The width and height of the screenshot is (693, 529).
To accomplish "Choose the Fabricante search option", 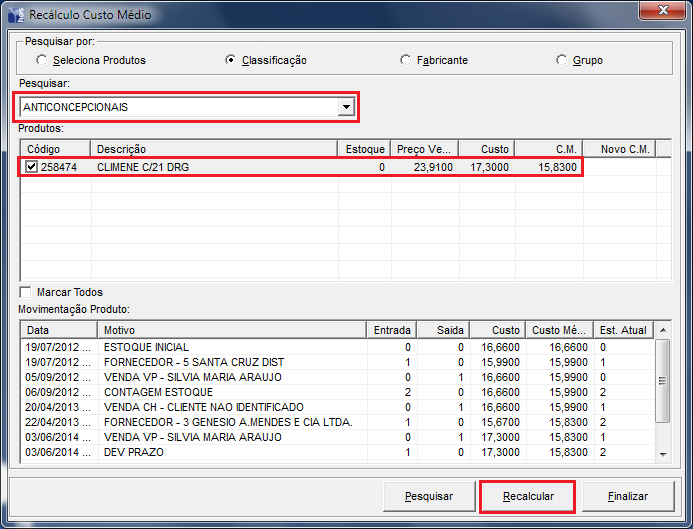I will [x=405, y=60].
